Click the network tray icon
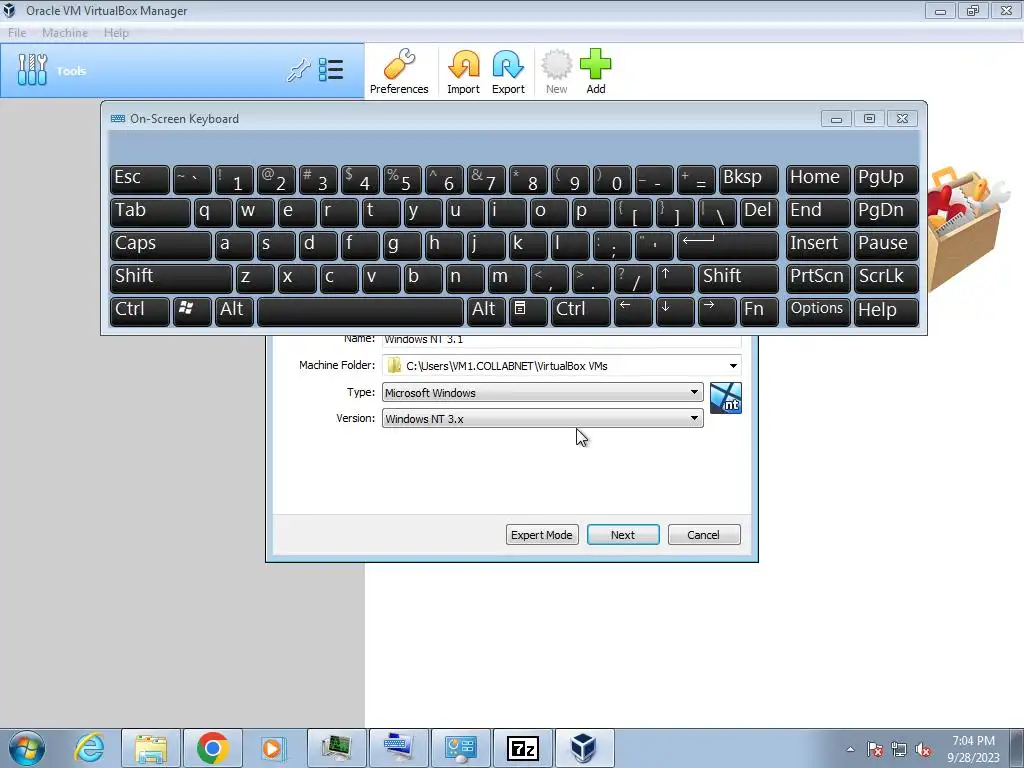 [899, 750]
